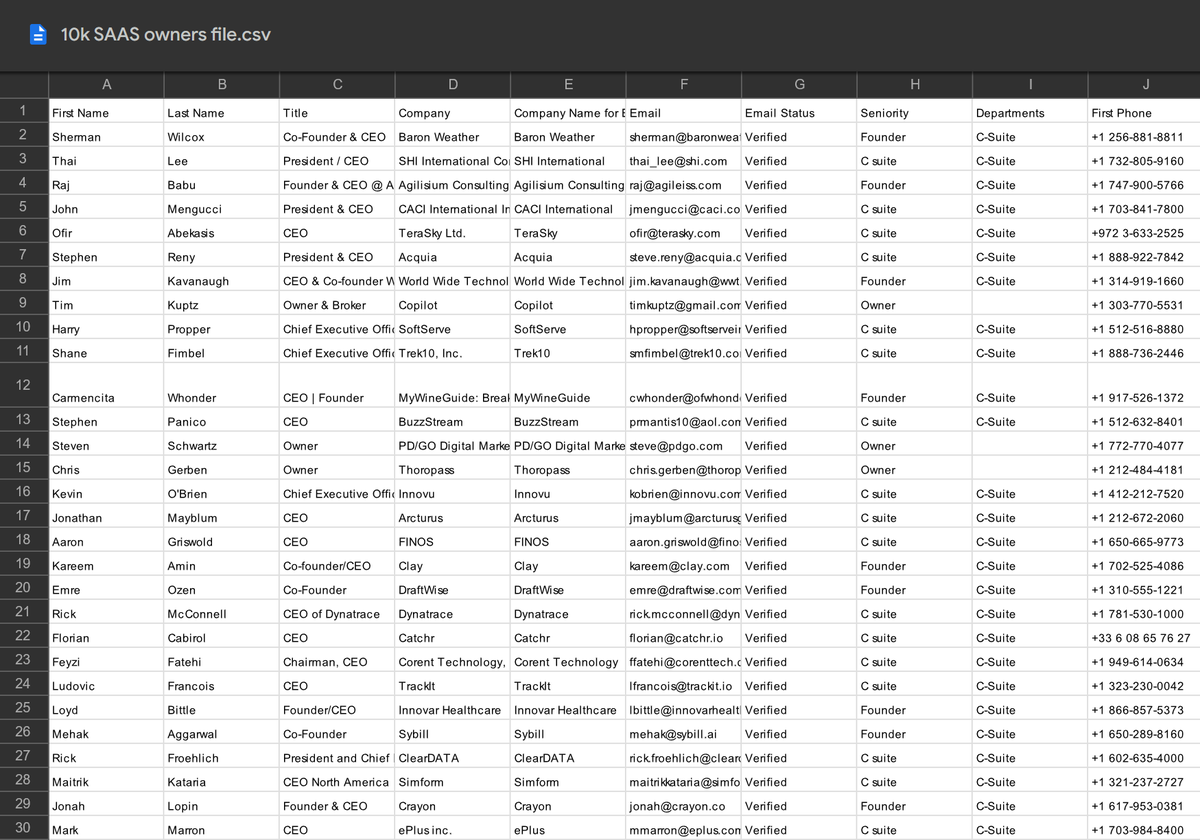Click the Google Docs file icon
The height and width of the screenshot is (840, 1200).
38,35
